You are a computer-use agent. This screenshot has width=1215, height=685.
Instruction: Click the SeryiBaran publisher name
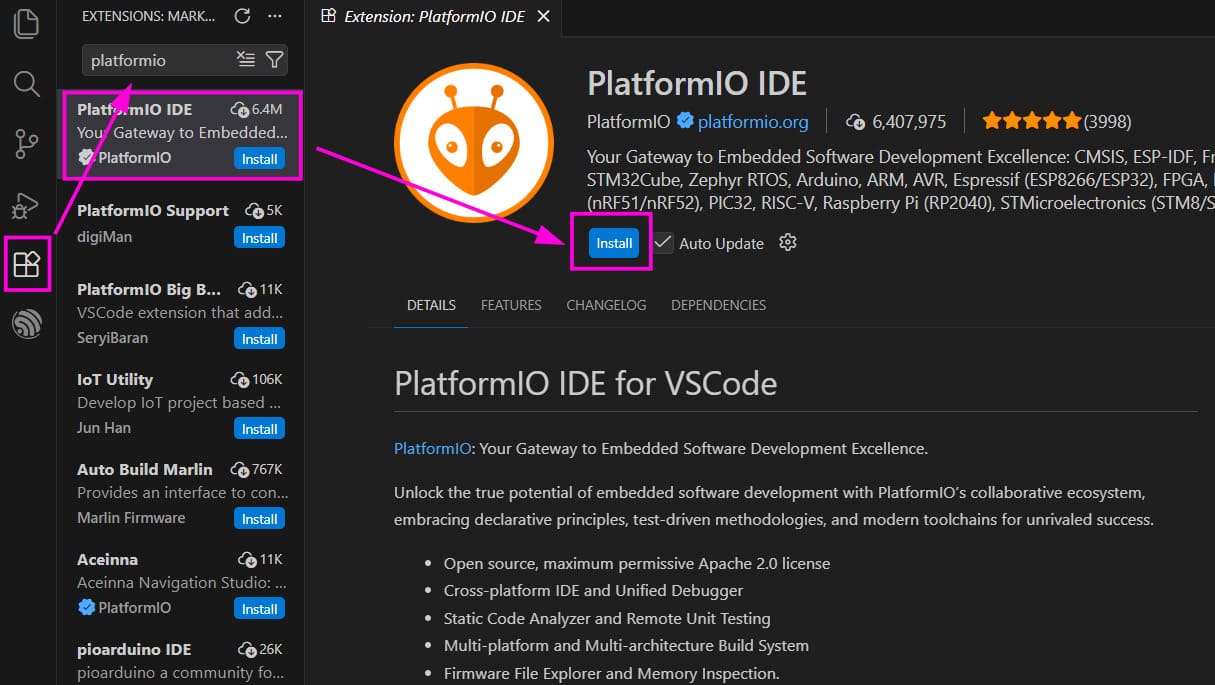(112, 338)
